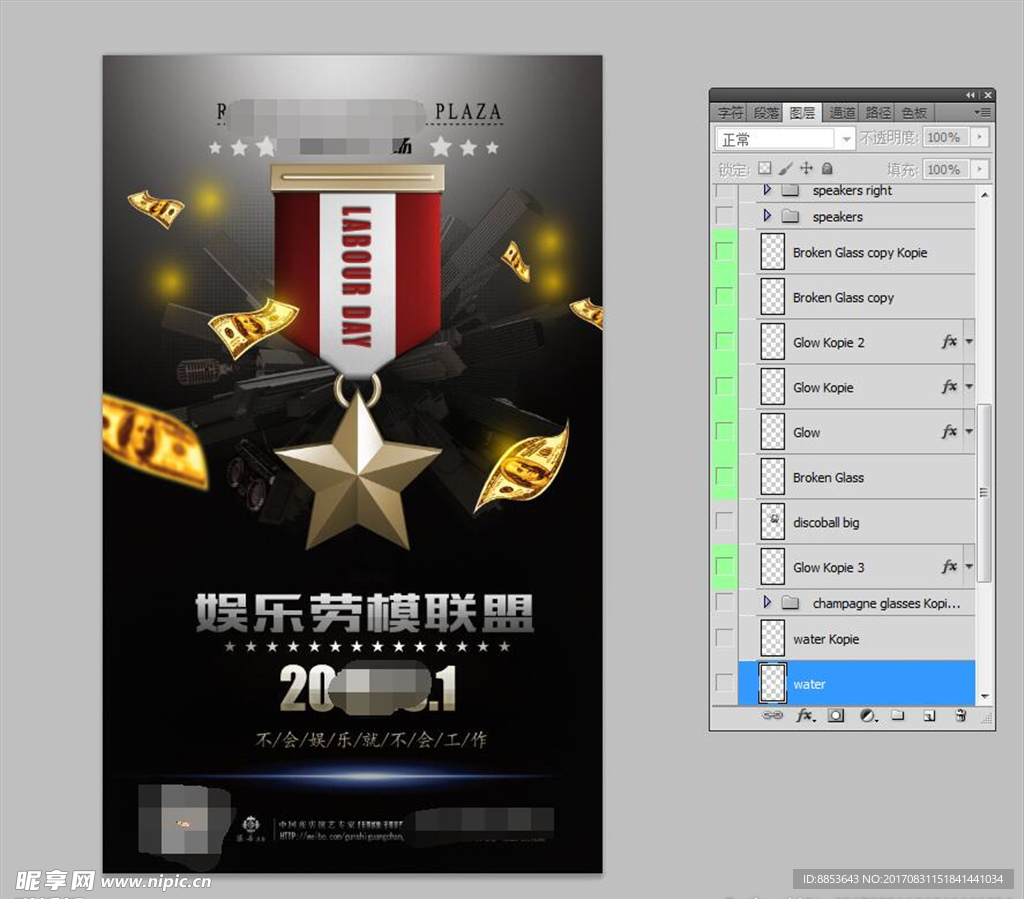Expand effects list of Glow Kopie 2
Image resolution: width=1024 pixels, height=899 pixels.
(969, 341)
